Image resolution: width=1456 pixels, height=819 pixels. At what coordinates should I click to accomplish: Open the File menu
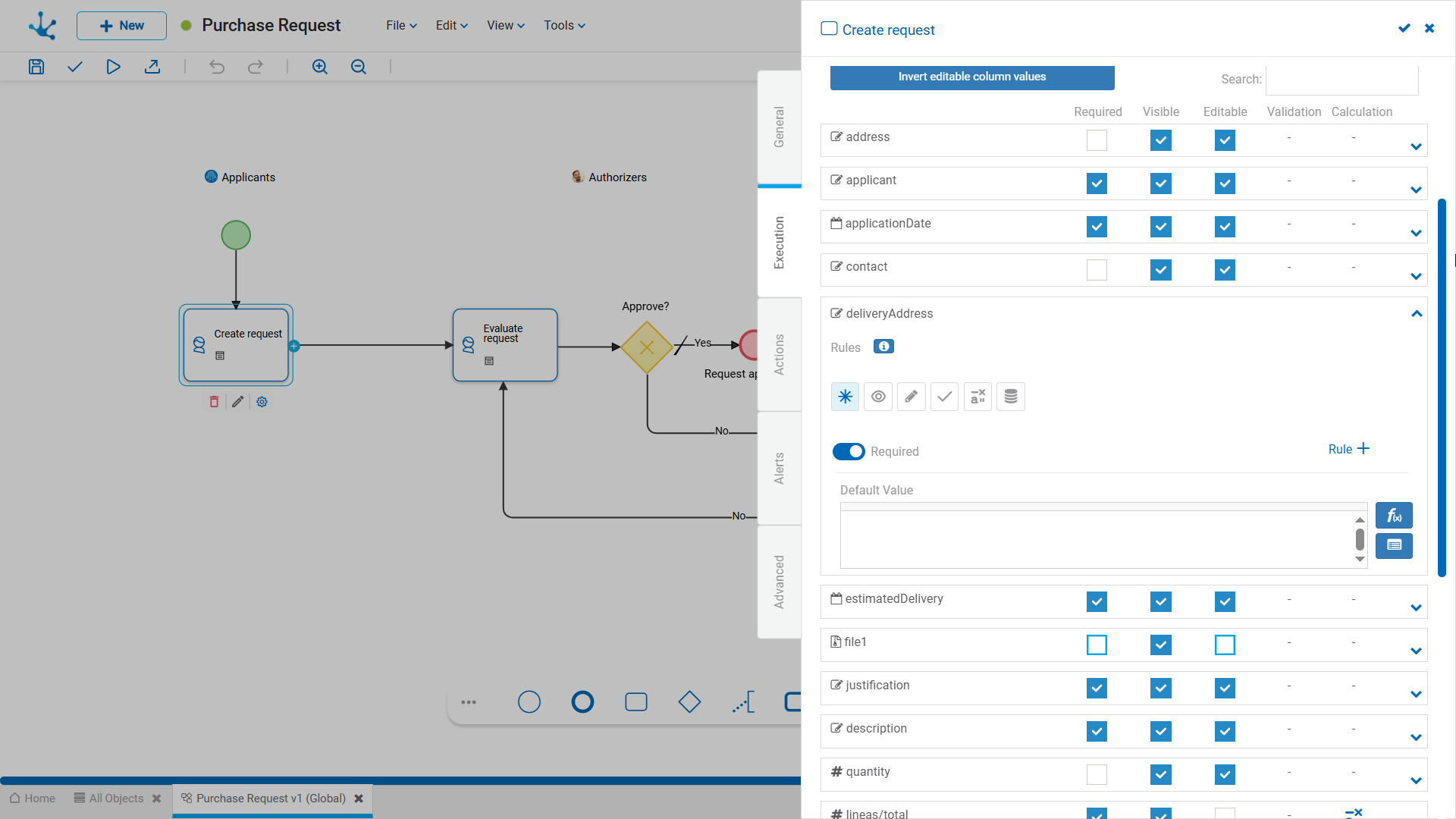coord(401,25)
